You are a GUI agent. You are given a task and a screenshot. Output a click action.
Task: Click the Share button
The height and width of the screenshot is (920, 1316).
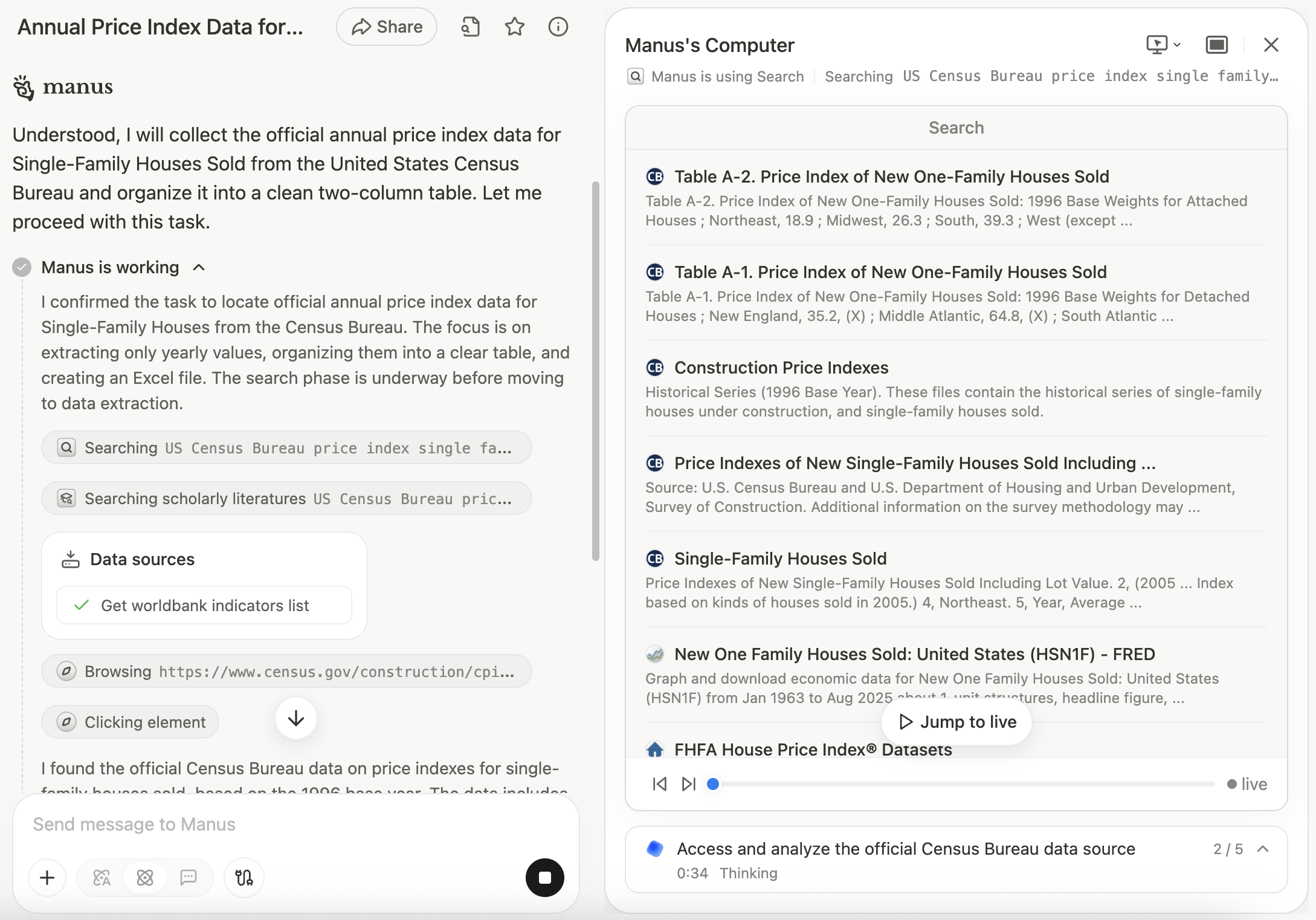[387, 27]
